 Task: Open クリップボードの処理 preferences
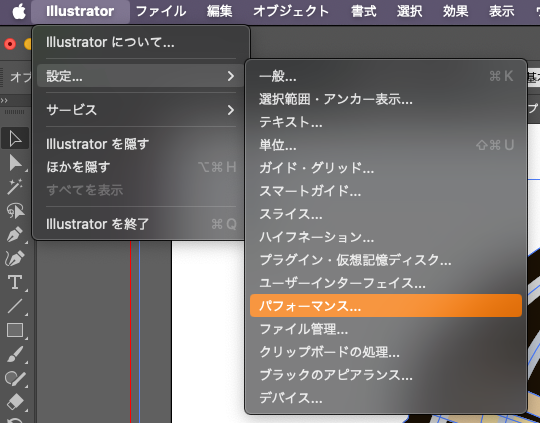(x=386, y=352)
